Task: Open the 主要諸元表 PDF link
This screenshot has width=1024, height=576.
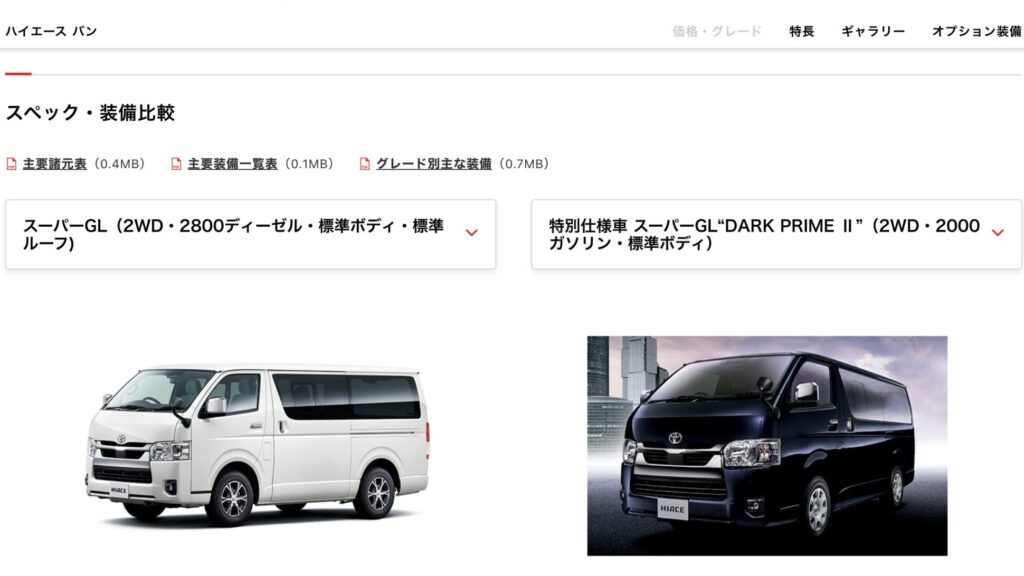Action: tap(55, 164)
